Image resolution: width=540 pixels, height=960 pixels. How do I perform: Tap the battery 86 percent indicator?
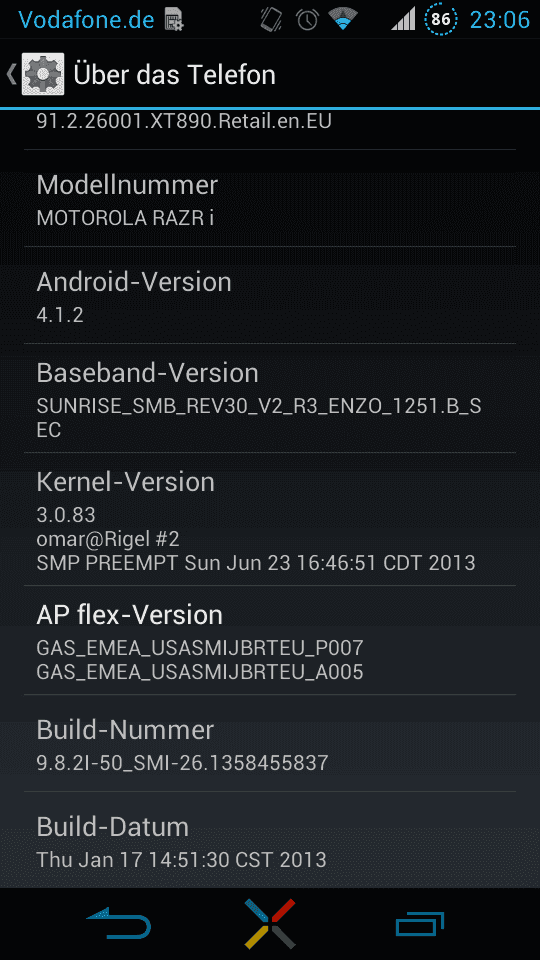click(441, 20)
